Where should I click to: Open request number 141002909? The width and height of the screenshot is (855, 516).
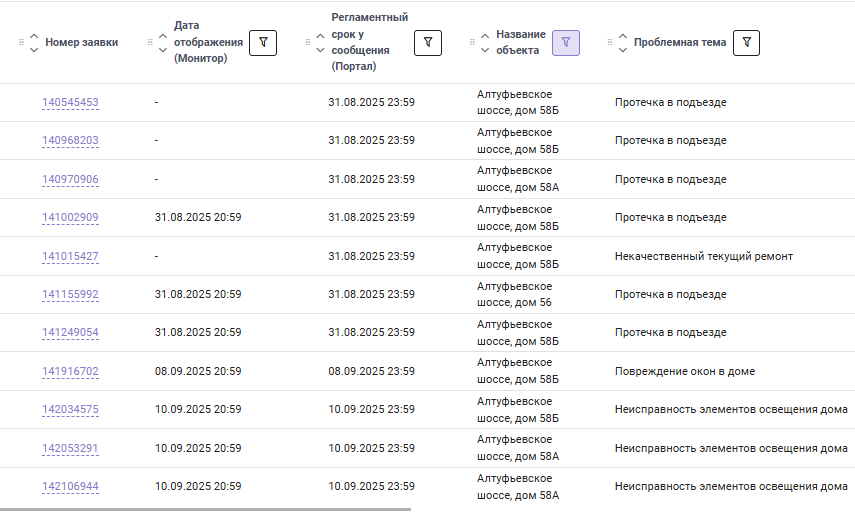pyautogui.click(x=70, y=217)
